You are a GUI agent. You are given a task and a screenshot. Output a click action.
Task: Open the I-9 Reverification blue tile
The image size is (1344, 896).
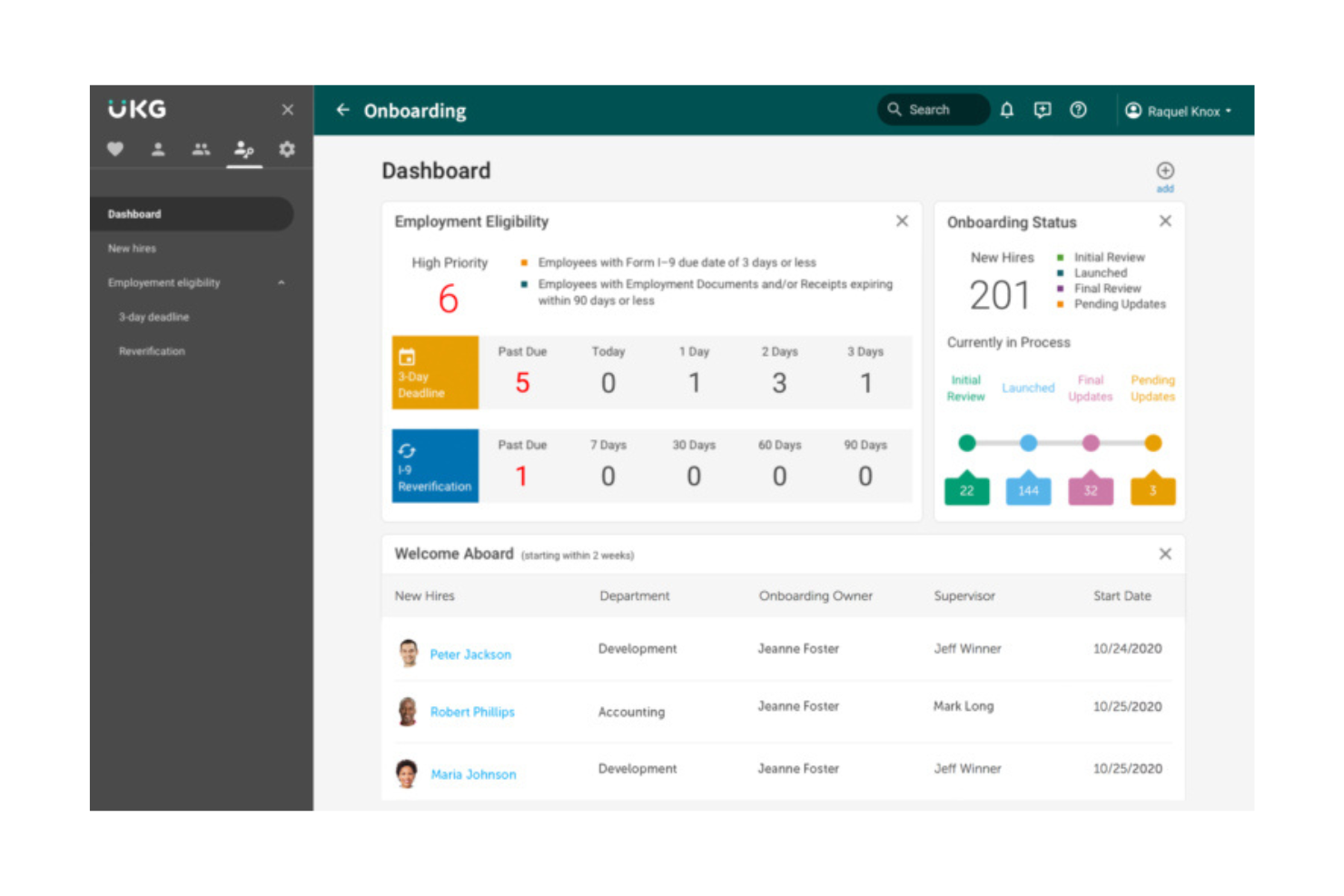(435, 466)
